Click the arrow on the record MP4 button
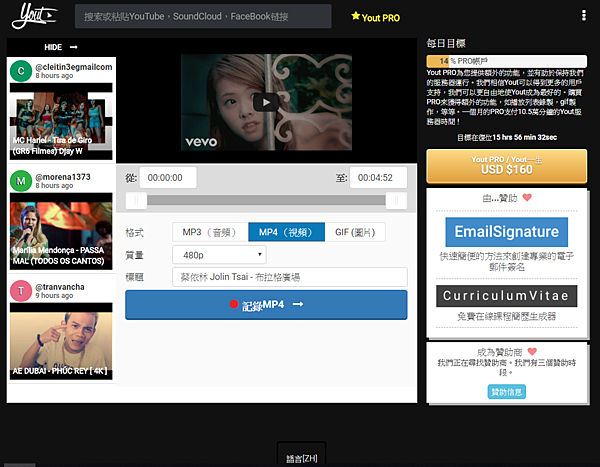 pyautogui.click(x=298, y=304)
